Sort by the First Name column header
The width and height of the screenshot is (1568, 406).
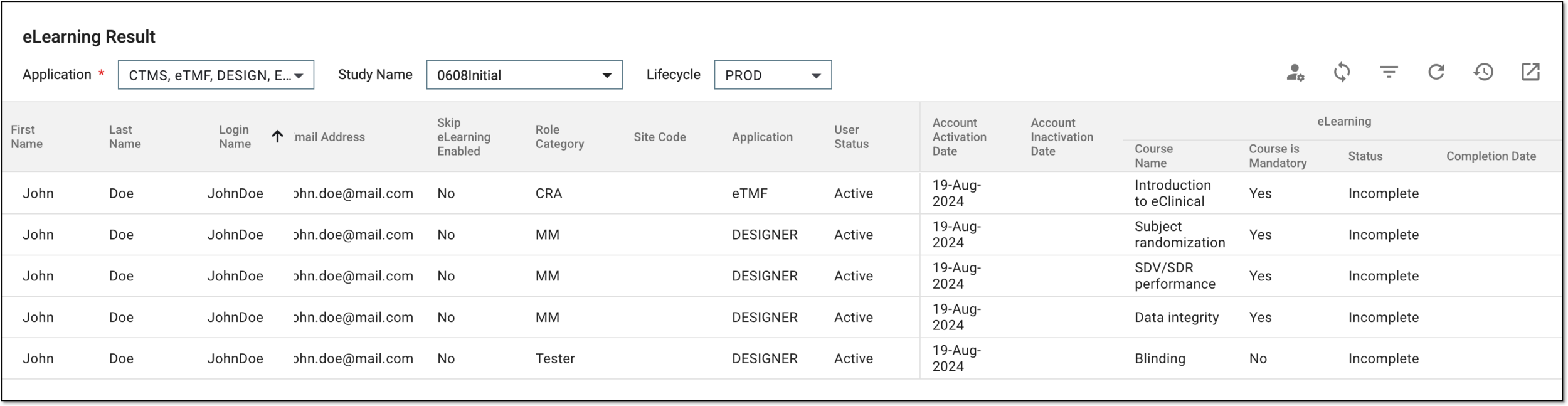coord(27,137)
